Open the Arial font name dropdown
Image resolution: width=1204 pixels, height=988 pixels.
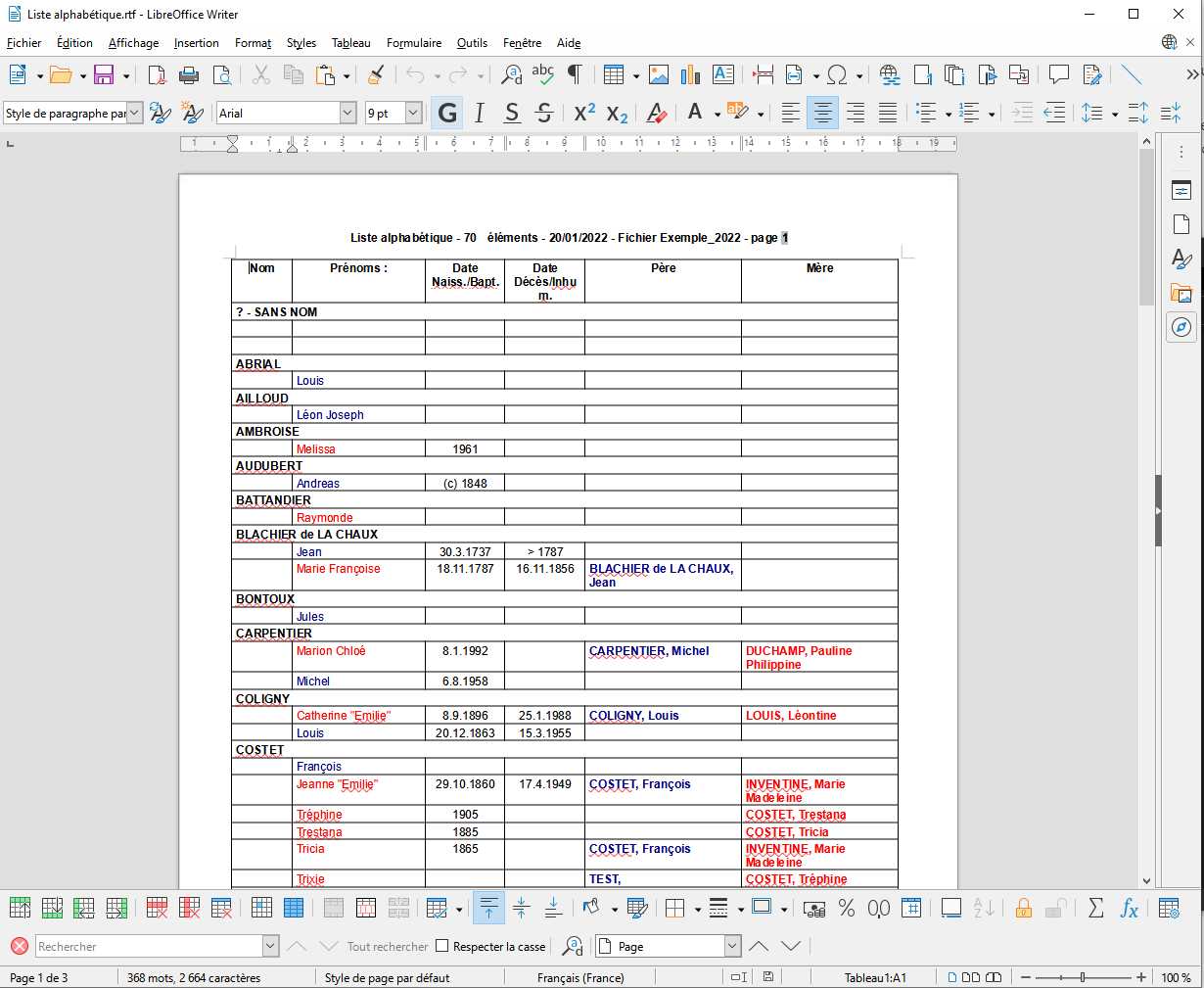tap(348, 113)
